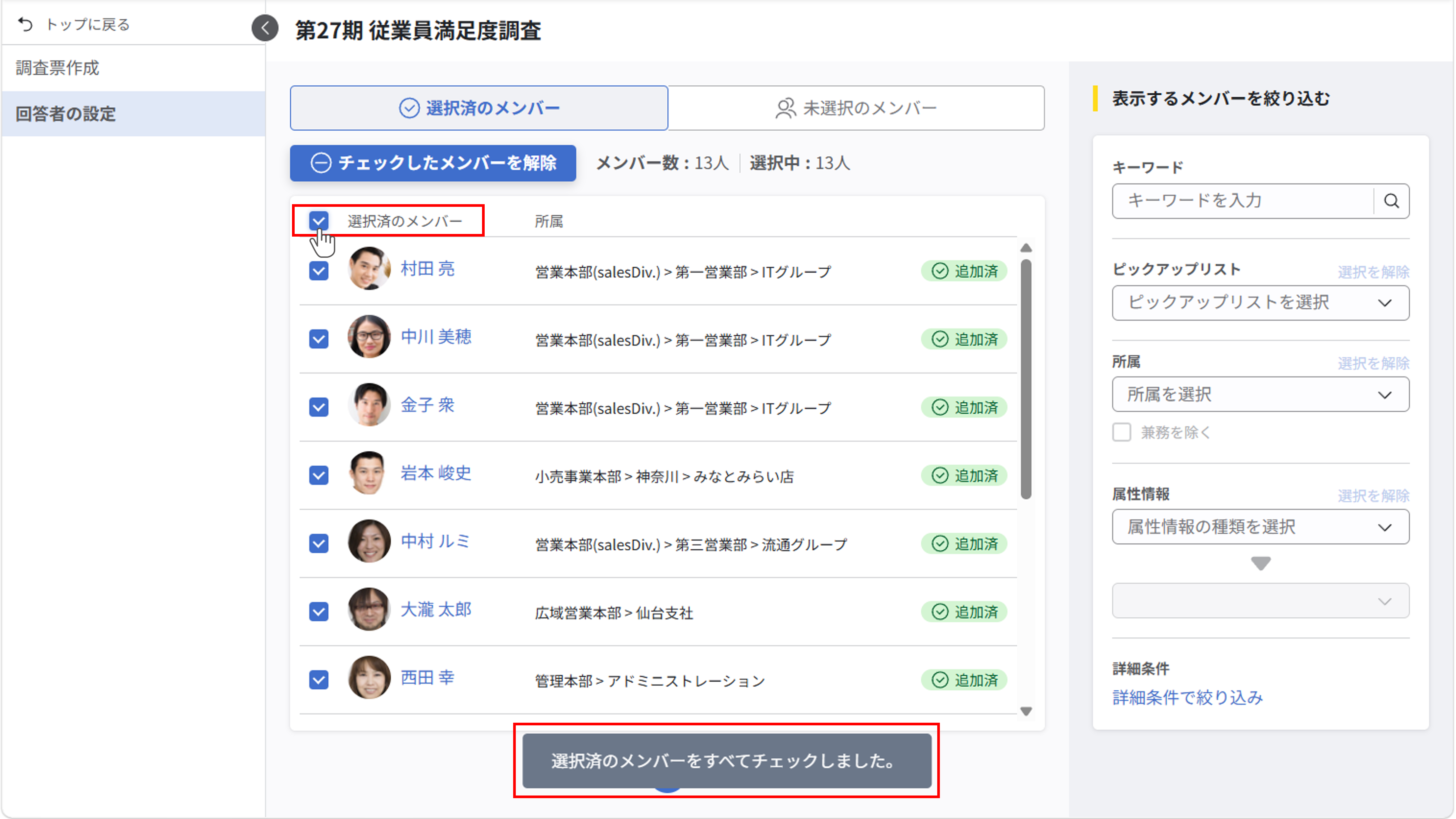This screenshot has width=1456, height=819.
Task: Open 西田 幸 name link
Action: pyautogui.click(x=427, y=678)
